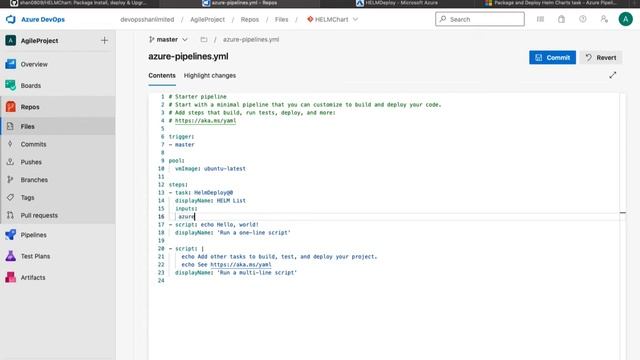Open Repos breadcrumb link
The height and width of the screenshot is (360, 640).
250,19
